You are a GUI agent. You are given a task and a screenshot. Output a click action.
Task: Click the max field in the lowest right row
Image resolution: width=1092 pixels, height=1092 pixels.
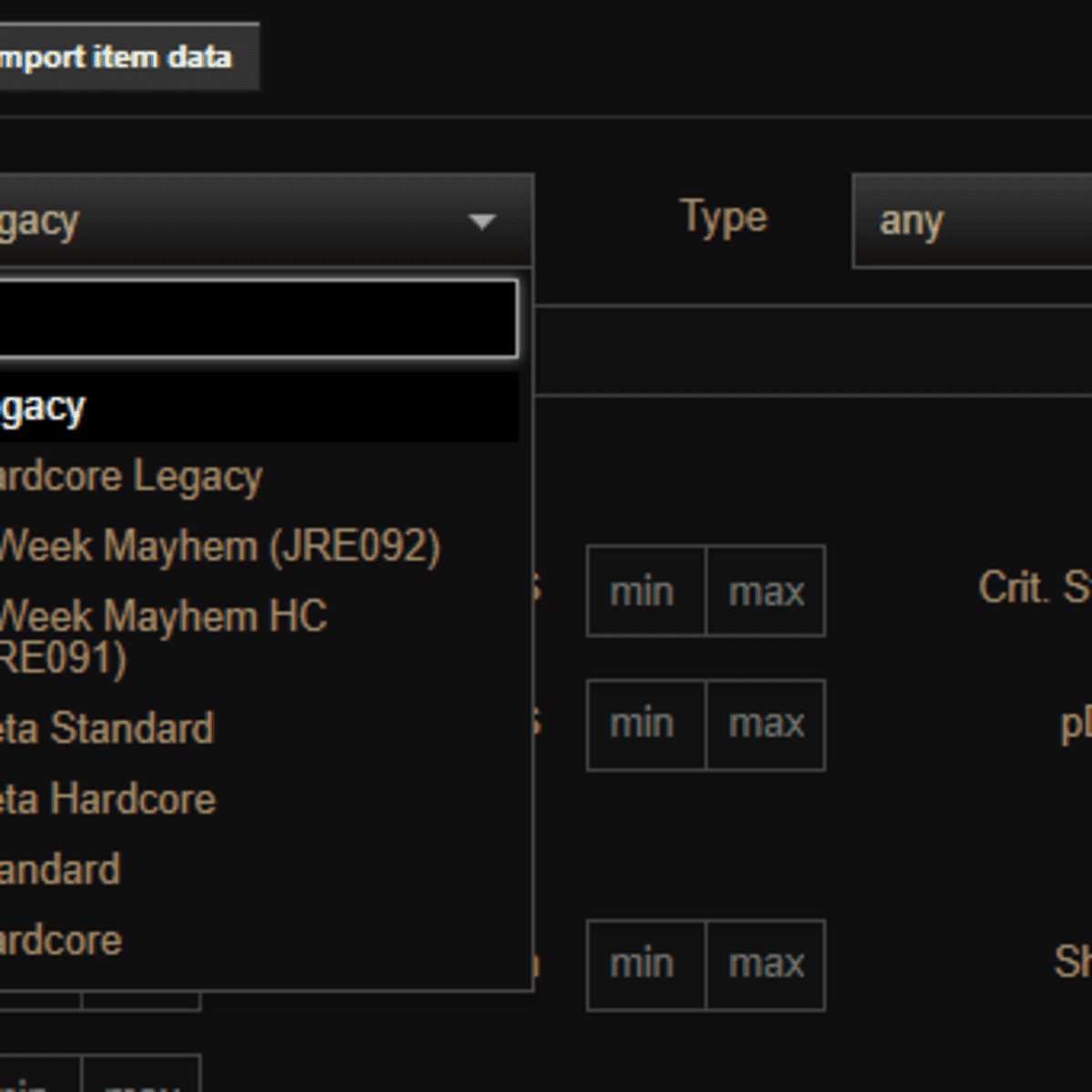[x=766, y=965]
